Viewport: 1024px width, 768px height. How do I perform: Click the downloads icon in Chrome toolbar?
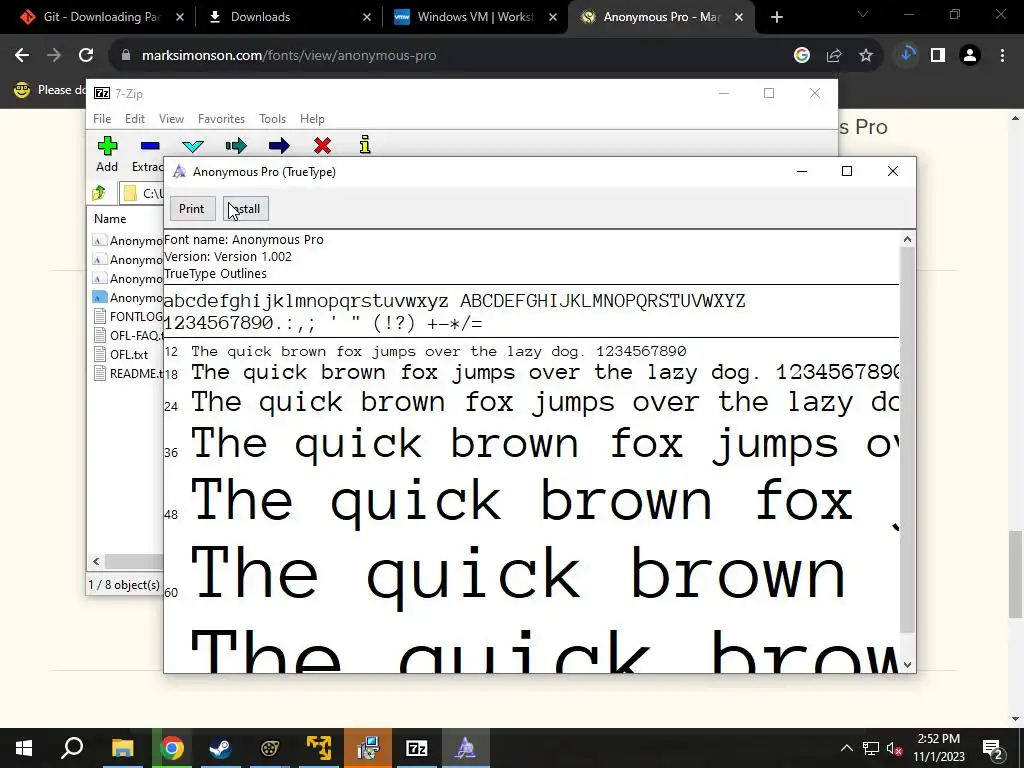click(907, 55)
